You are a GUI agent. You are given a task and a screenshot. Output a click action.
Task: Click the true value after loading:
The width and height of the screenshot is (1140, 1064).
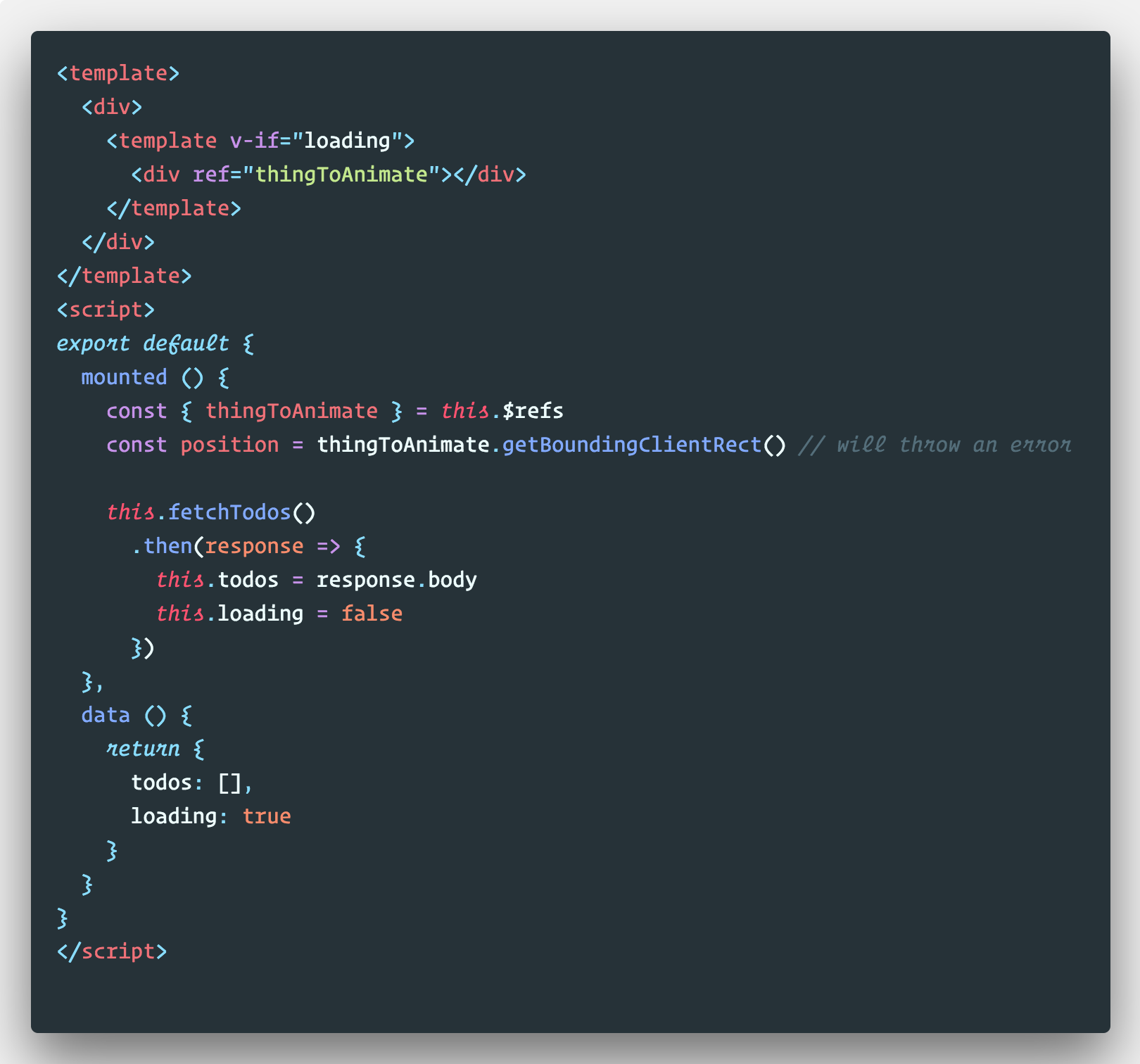point(267,816)
